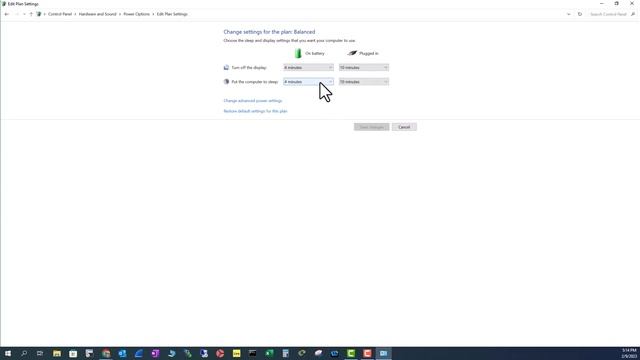Launch Chrome from the taskbar
The height and width of the screenshot is (360, 640).
click(x=106, y=353)
